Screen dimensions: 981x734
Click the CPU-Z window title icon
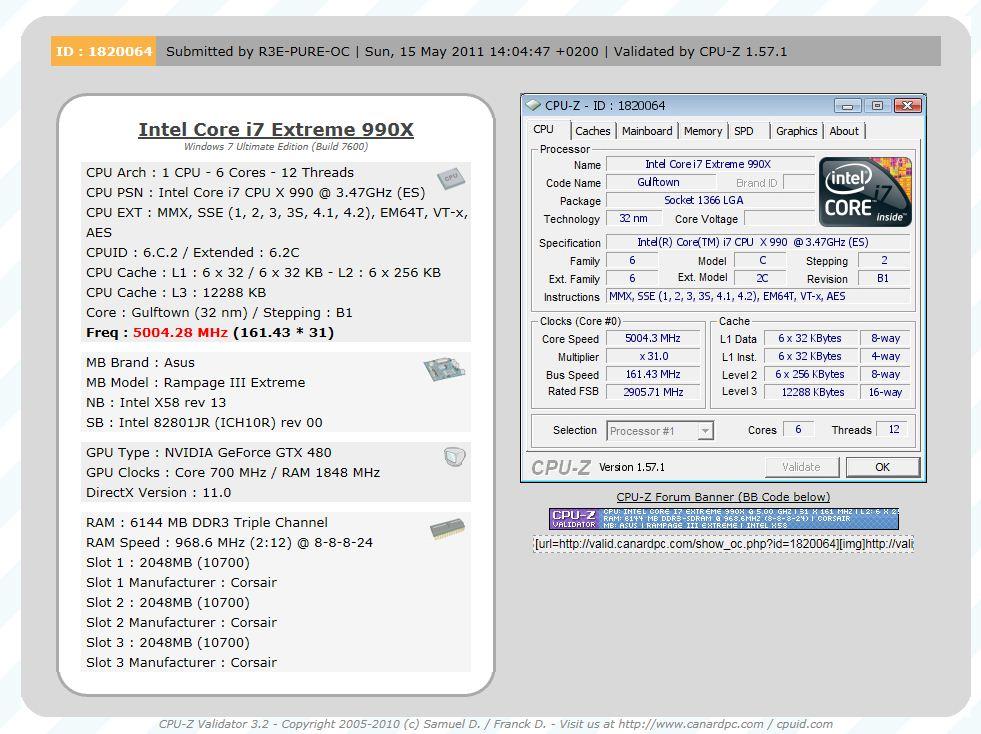pos(533,105)
